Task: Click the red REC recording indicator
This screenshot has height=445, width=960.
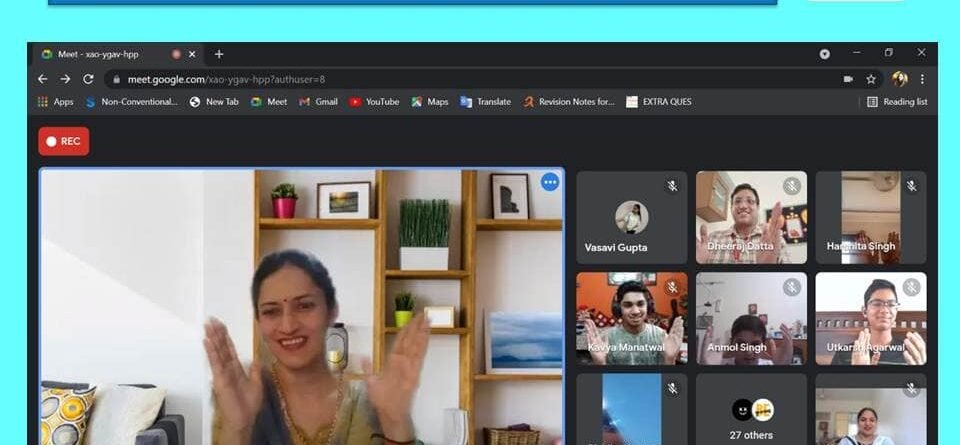Action: click(64, 141)
